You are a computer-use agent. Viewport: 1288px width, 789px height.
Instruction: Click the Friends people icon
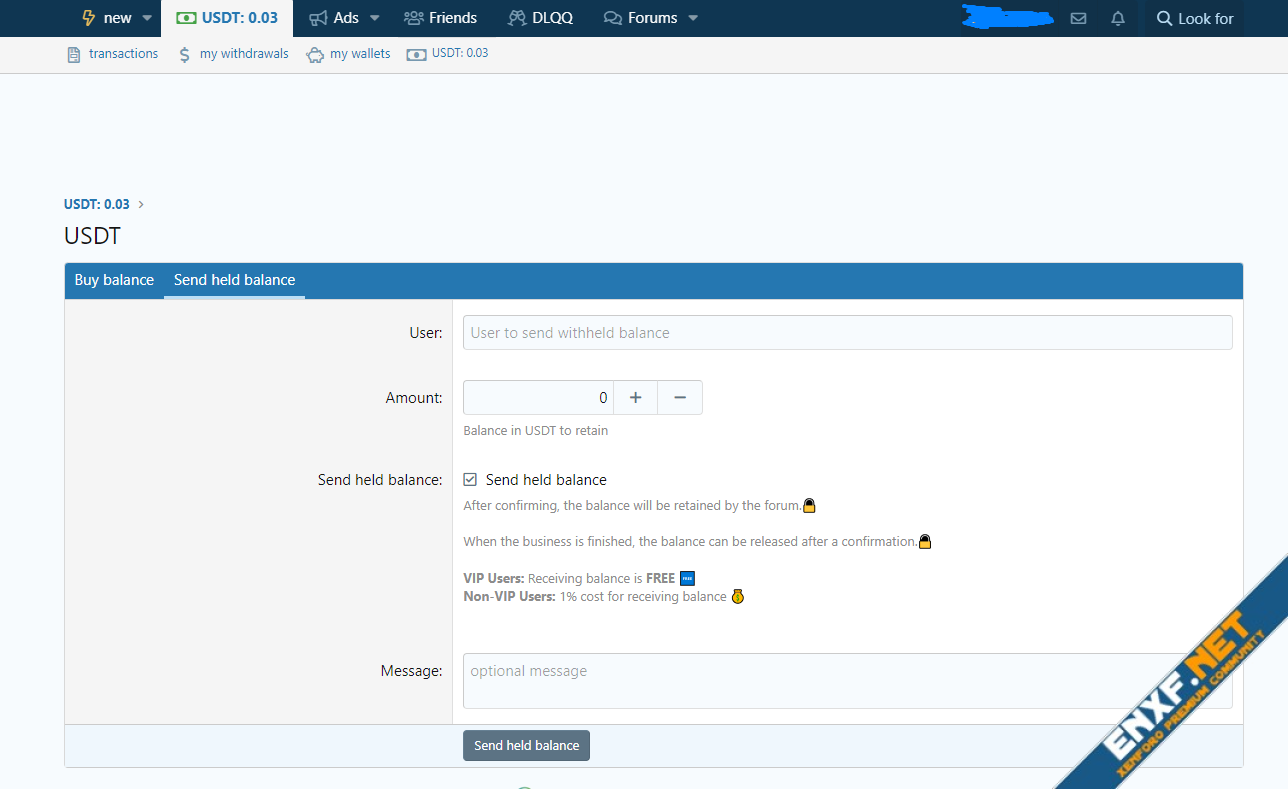[x=413, y=18]
